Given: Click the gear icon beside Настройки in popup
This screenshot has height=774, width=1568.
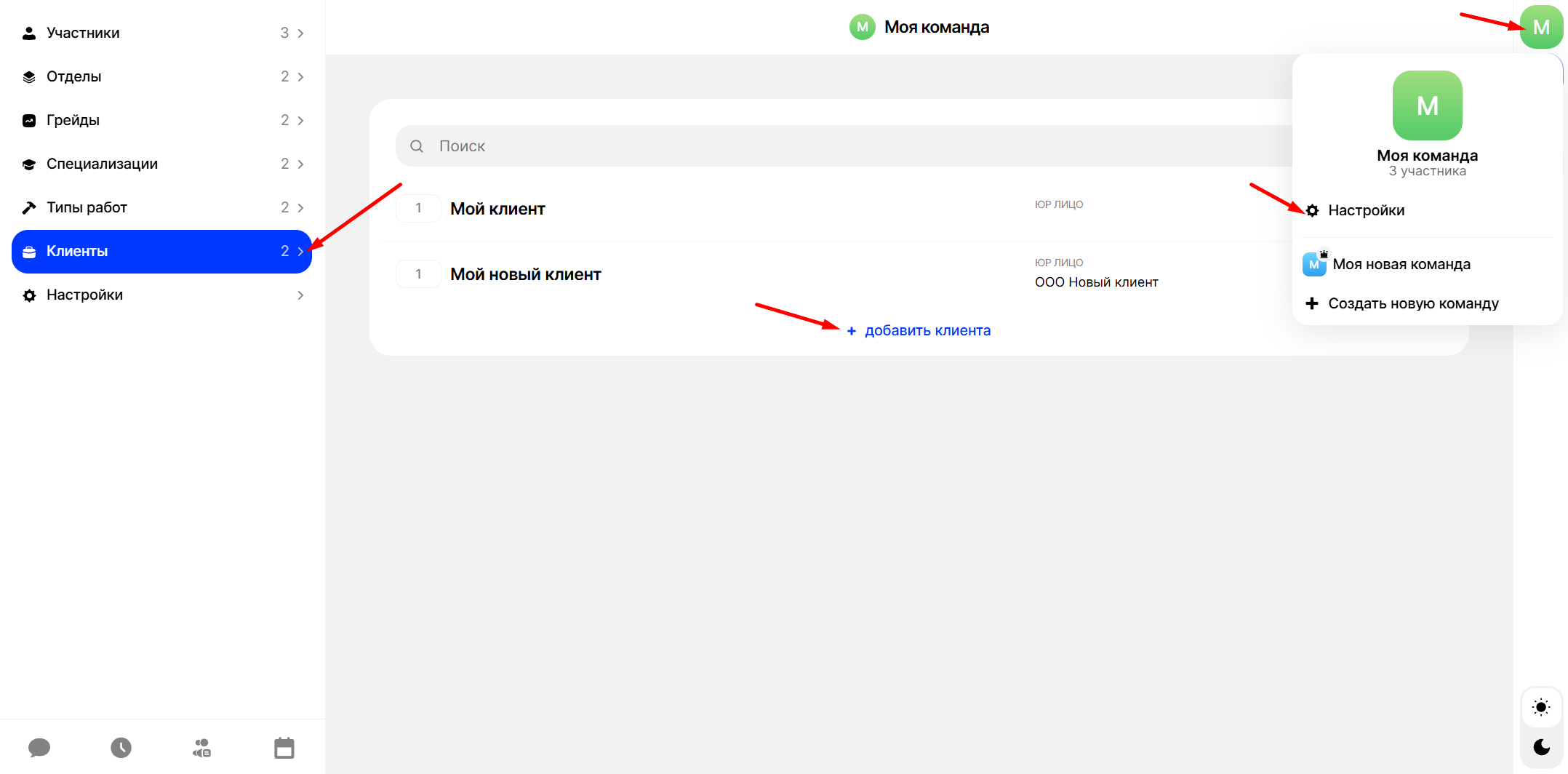Looking at the screenshot, I should (x=1312, y=211).
